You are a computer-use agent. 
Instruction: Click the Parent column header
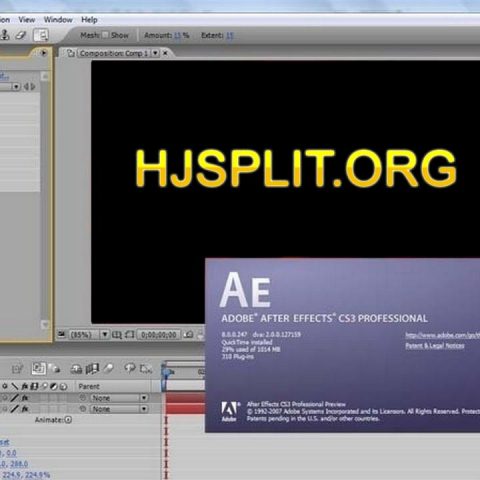pos(89,386)
